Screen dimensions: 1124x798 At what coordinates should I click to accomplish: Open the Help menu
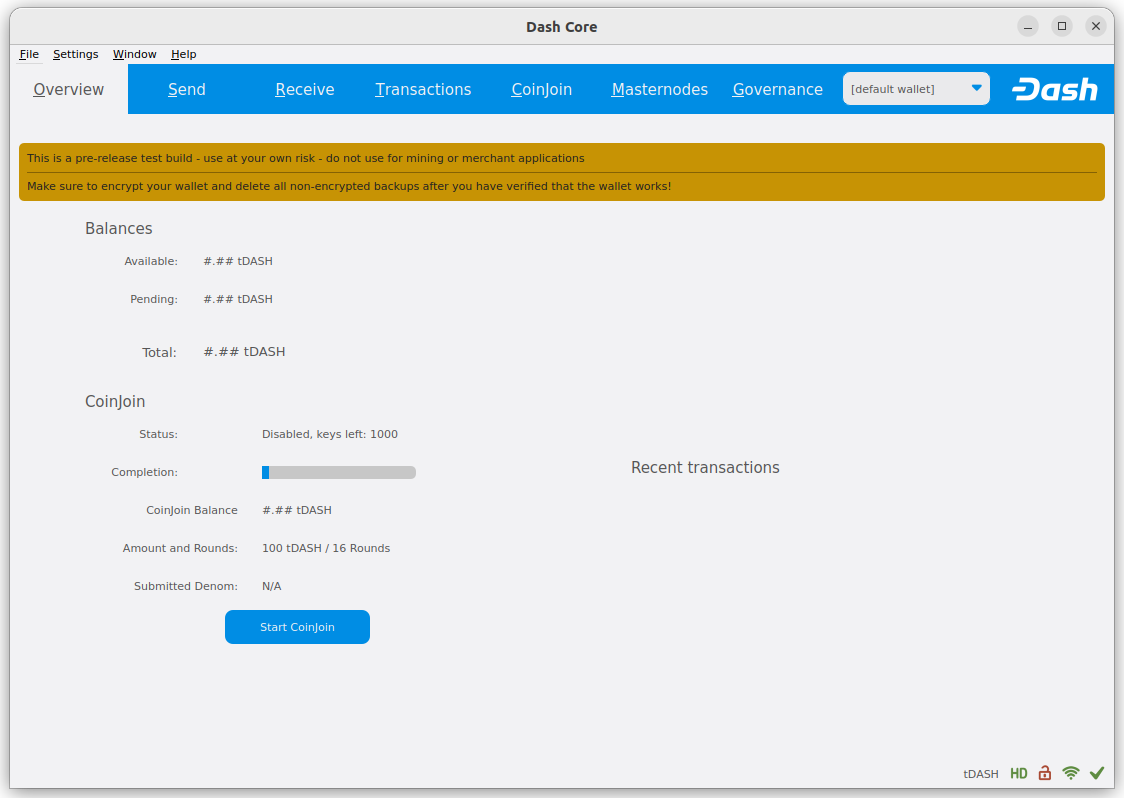click(x=183, y=54)
